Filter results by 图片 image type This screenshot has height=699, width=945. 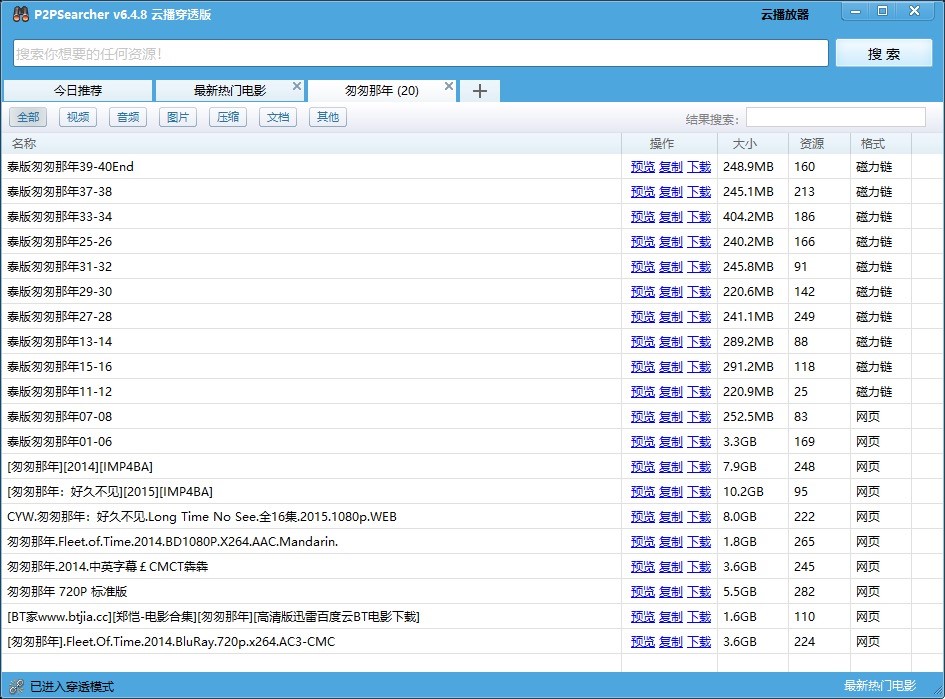(177, 117)
